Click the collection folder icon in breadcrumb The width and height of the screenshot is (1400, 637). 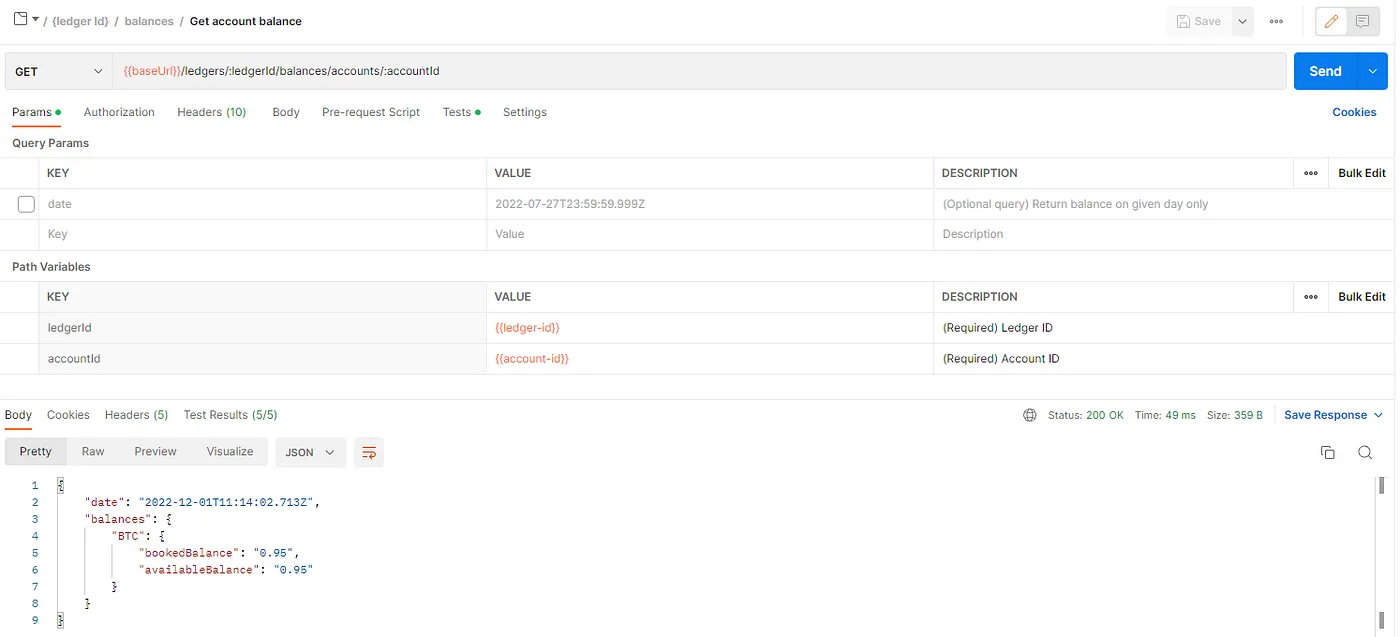pyautogui.click(x=19, y=19)
